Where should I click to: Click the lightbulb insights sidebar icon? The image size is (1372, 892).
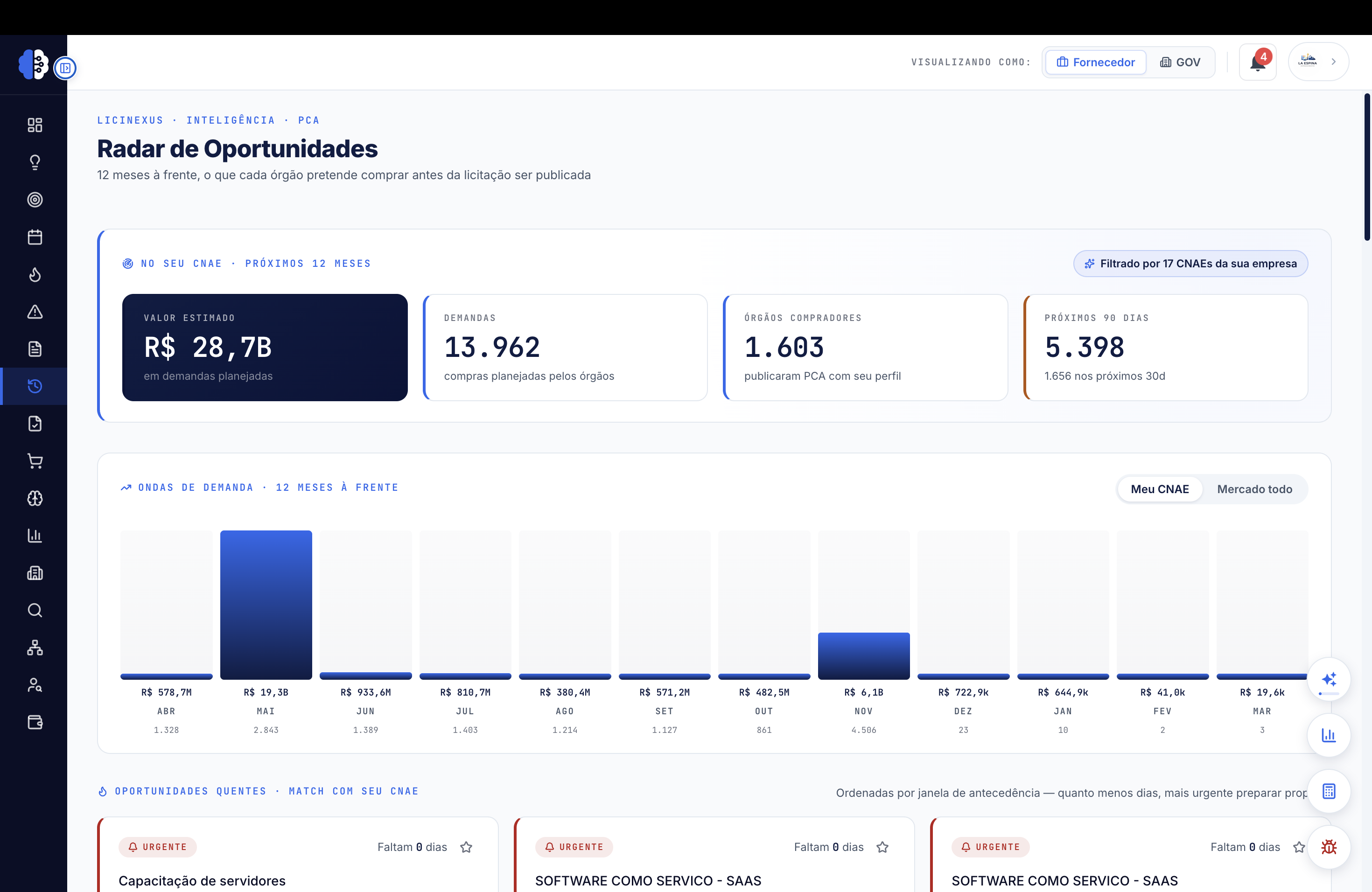click(x=35, y=162)
